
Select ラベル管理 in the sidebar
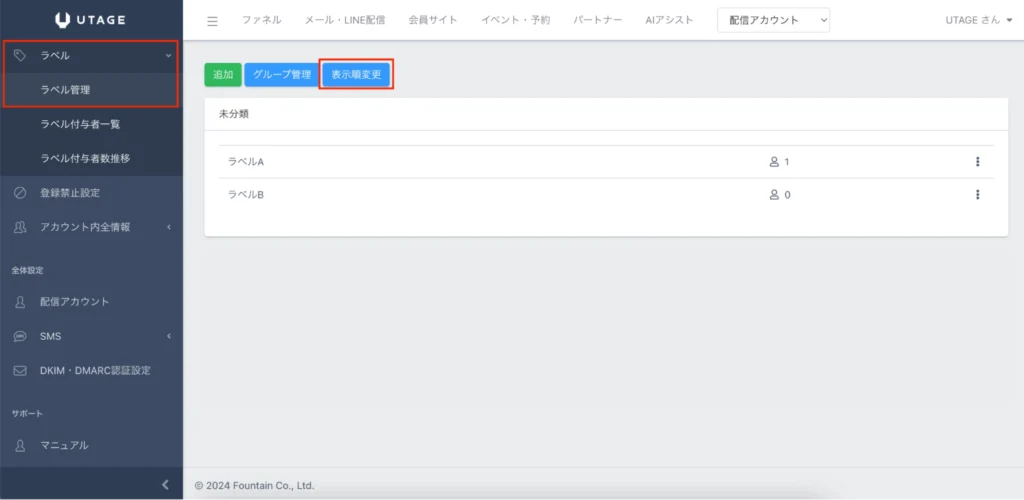(65, 90)
